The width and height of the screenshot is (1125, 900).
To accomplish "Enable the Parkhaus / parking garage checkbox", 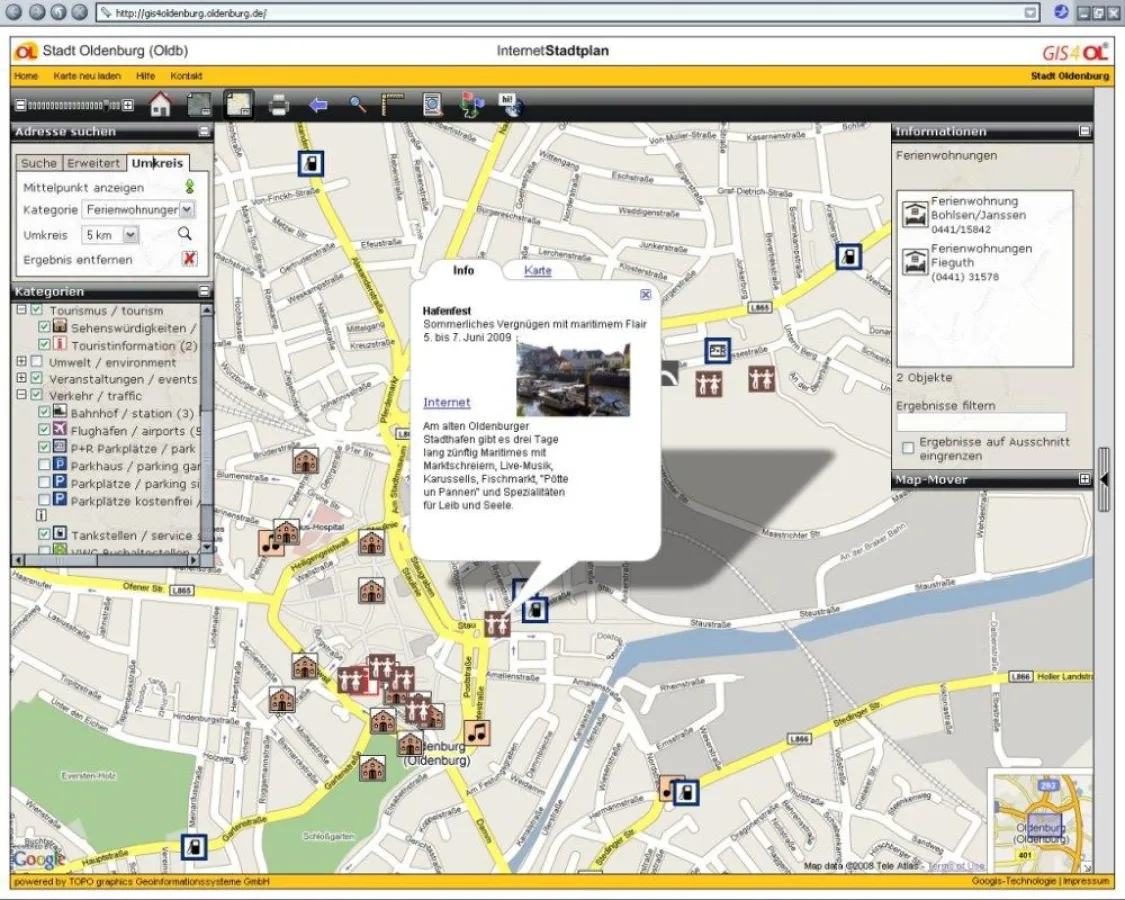I will (x=44, y=465).
